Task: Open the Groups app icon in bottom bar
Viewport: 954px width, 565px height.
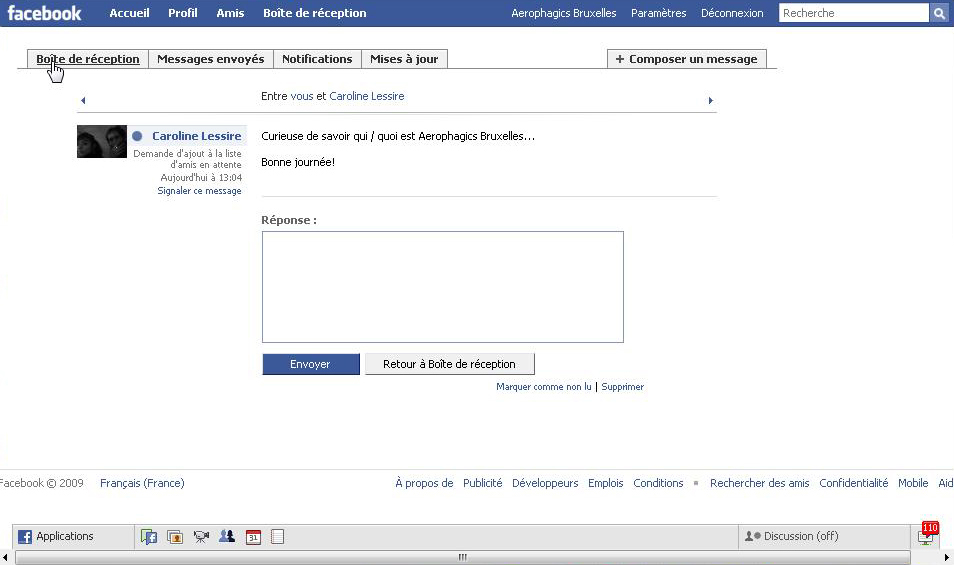Action: pos(227,537)
